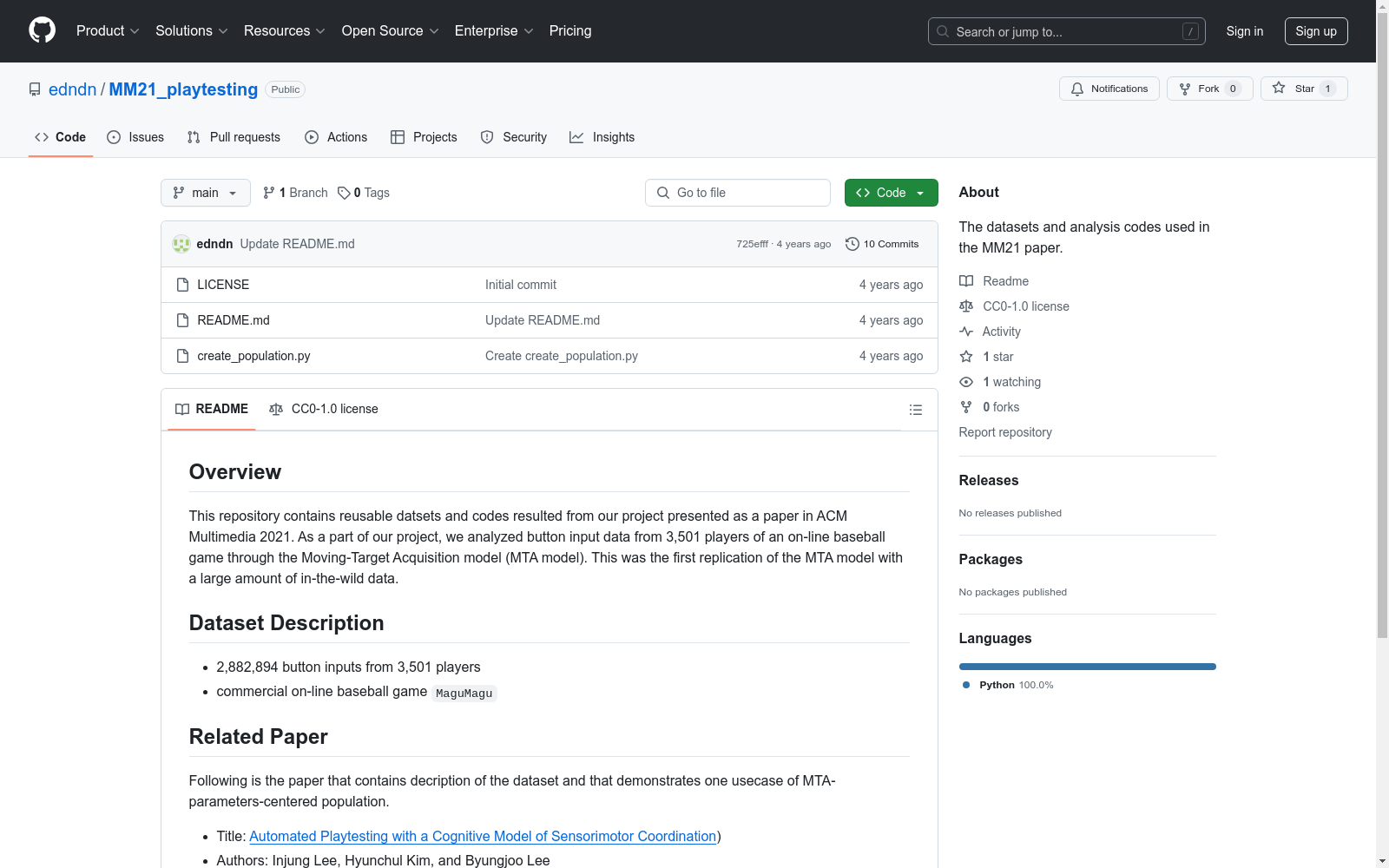Open the Insights tab
Image resolution: width=1389 pixels, height=868 pixels.
click(602, 137)
